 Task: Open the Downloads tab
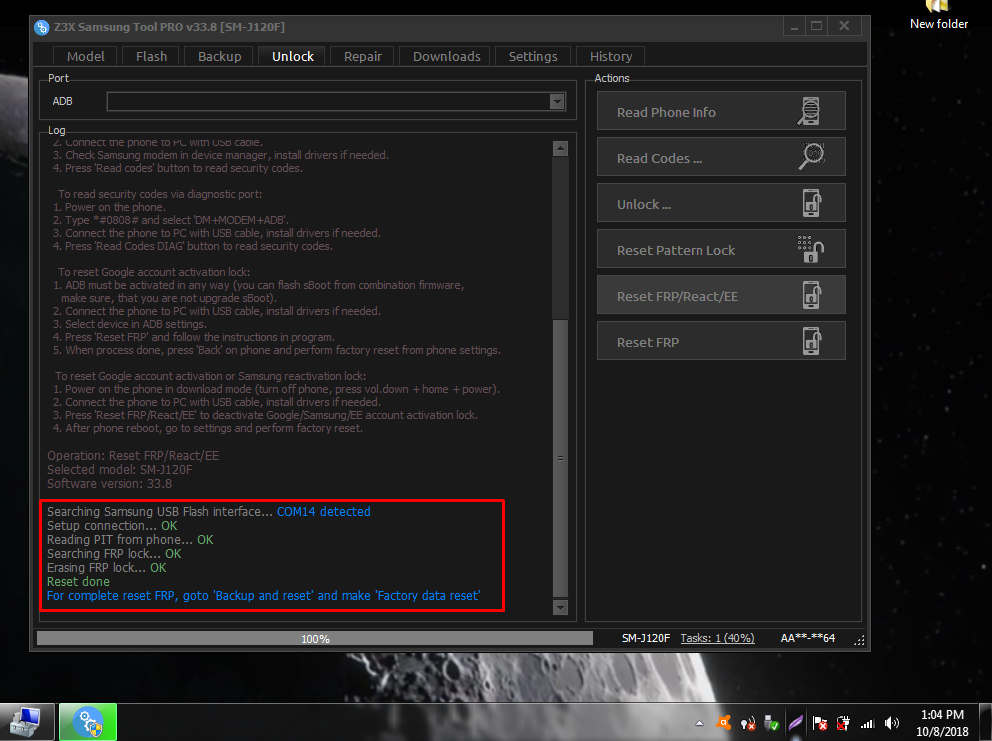tap(446, 56)
